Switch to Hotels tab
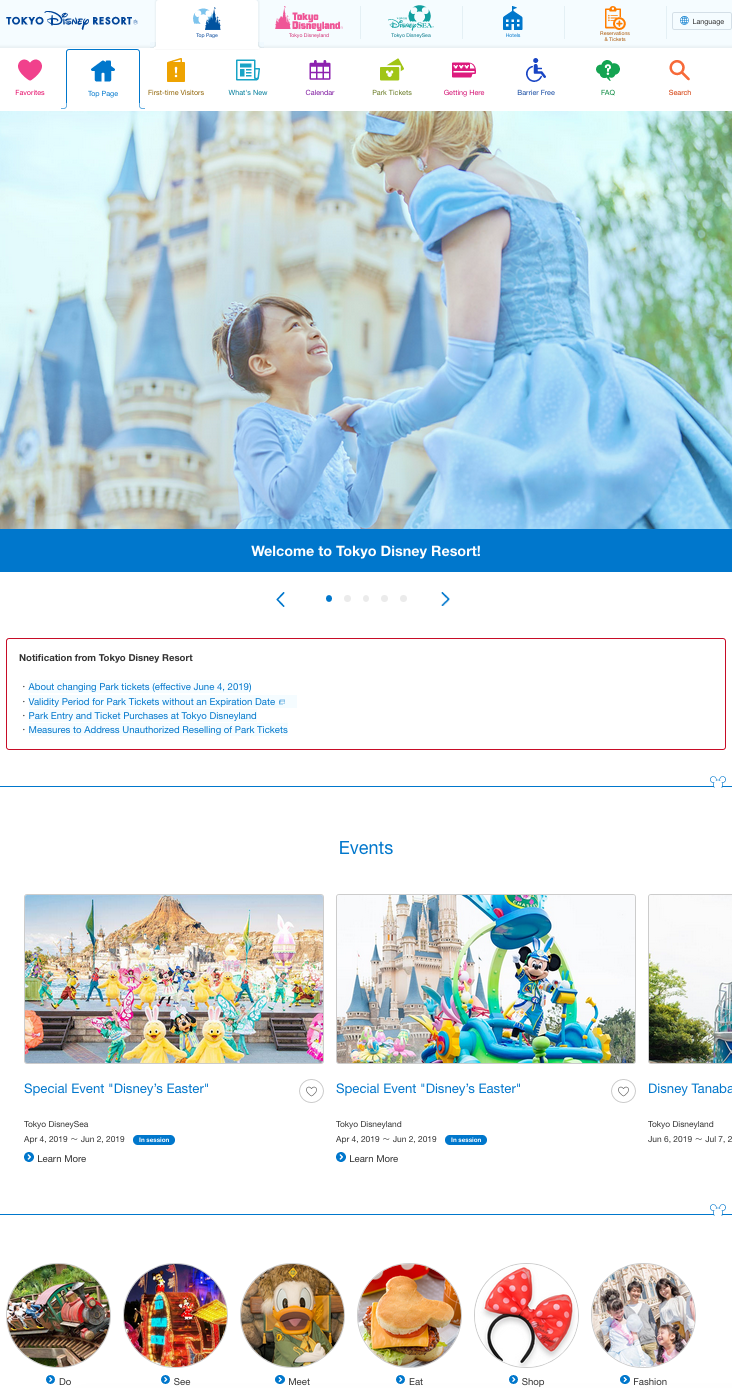The width and height of the screenshot is (732, 1388). point(513,23)
